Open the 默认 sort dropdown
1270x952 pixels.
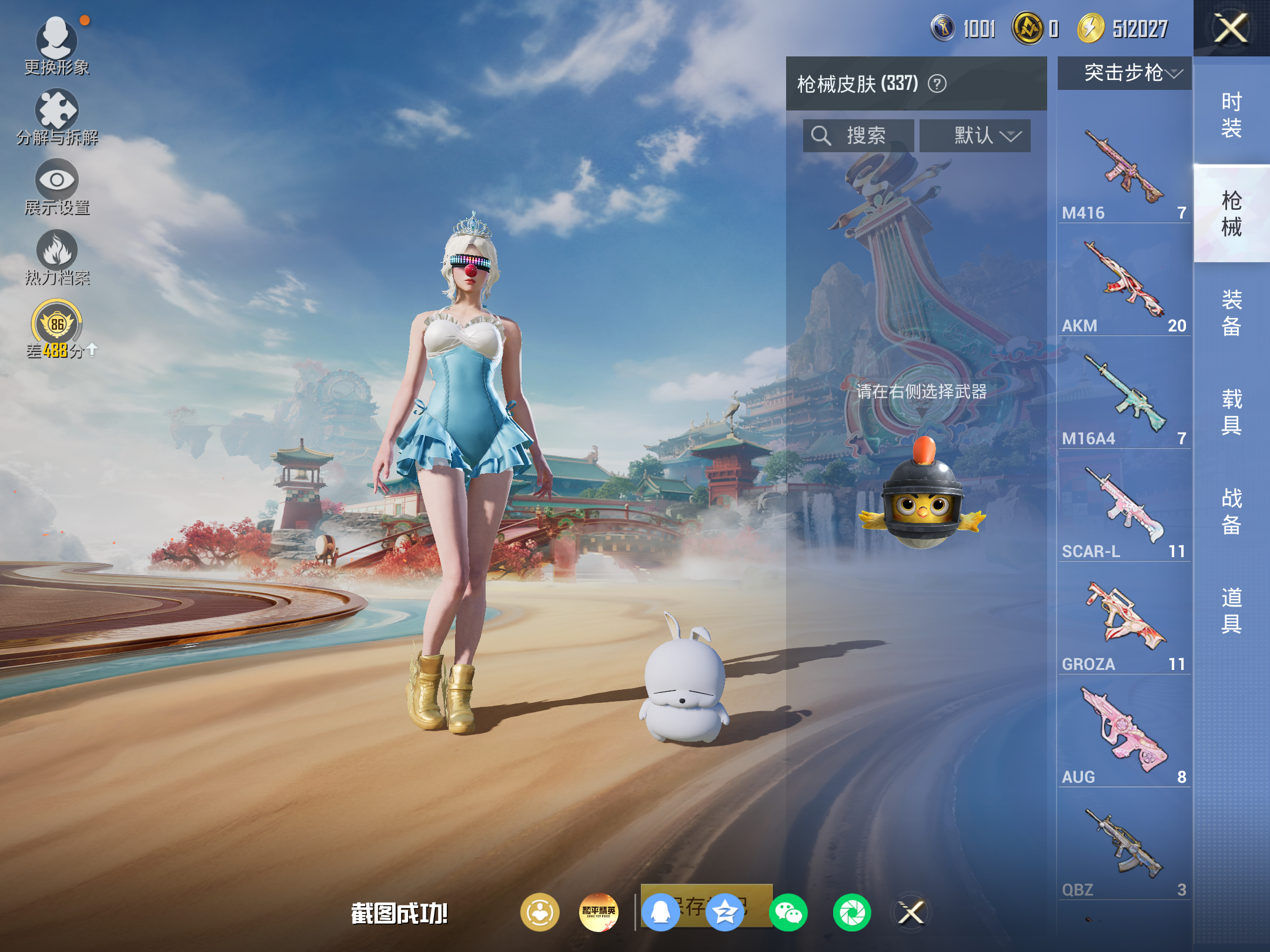tap(975, 136)
